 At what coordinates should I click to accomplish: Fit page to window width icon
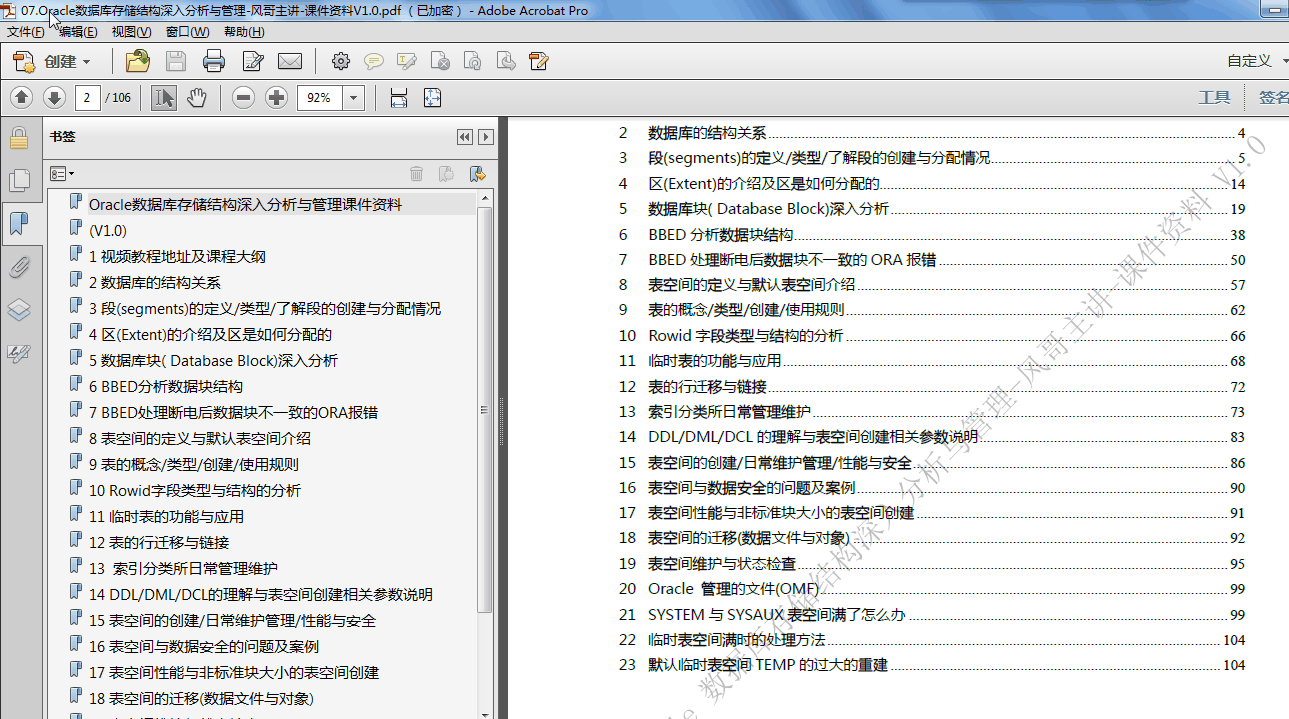click(399, 97)
